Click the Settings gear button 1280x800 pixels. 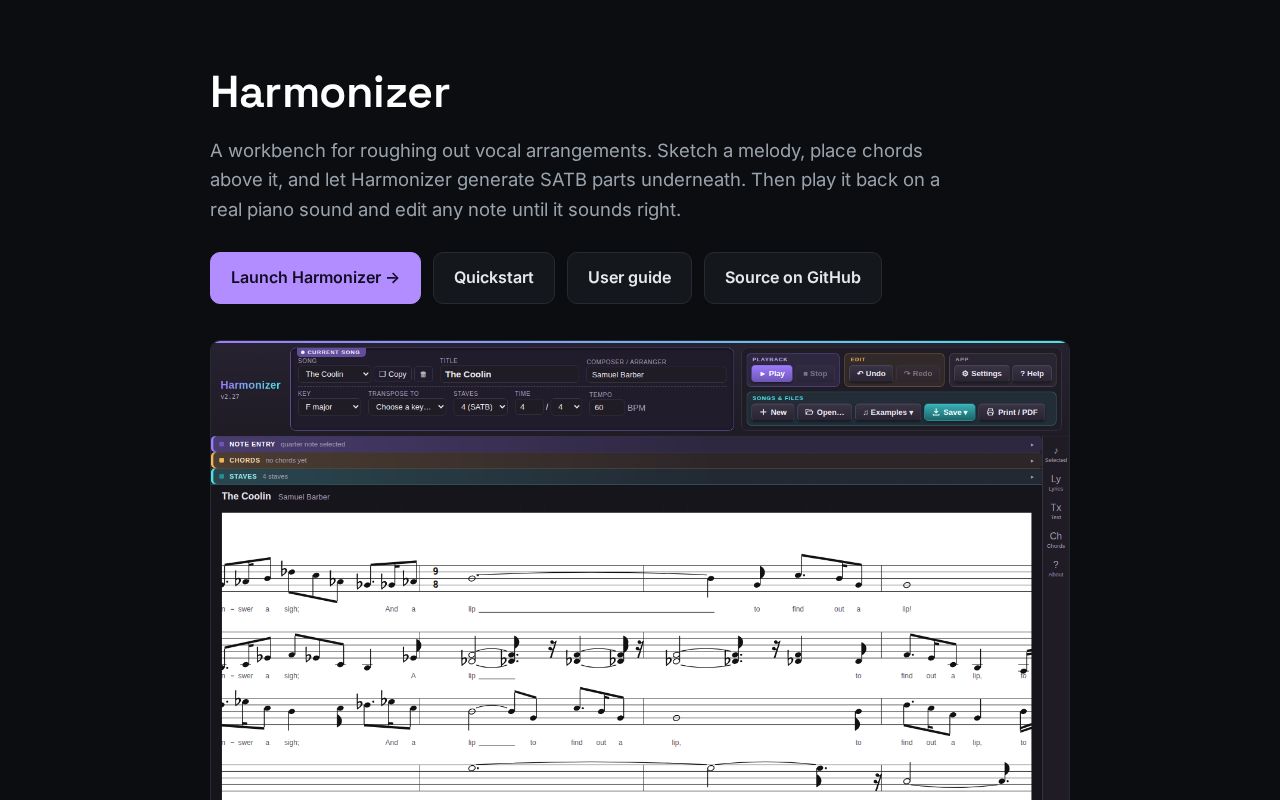(x=981, y=373)
